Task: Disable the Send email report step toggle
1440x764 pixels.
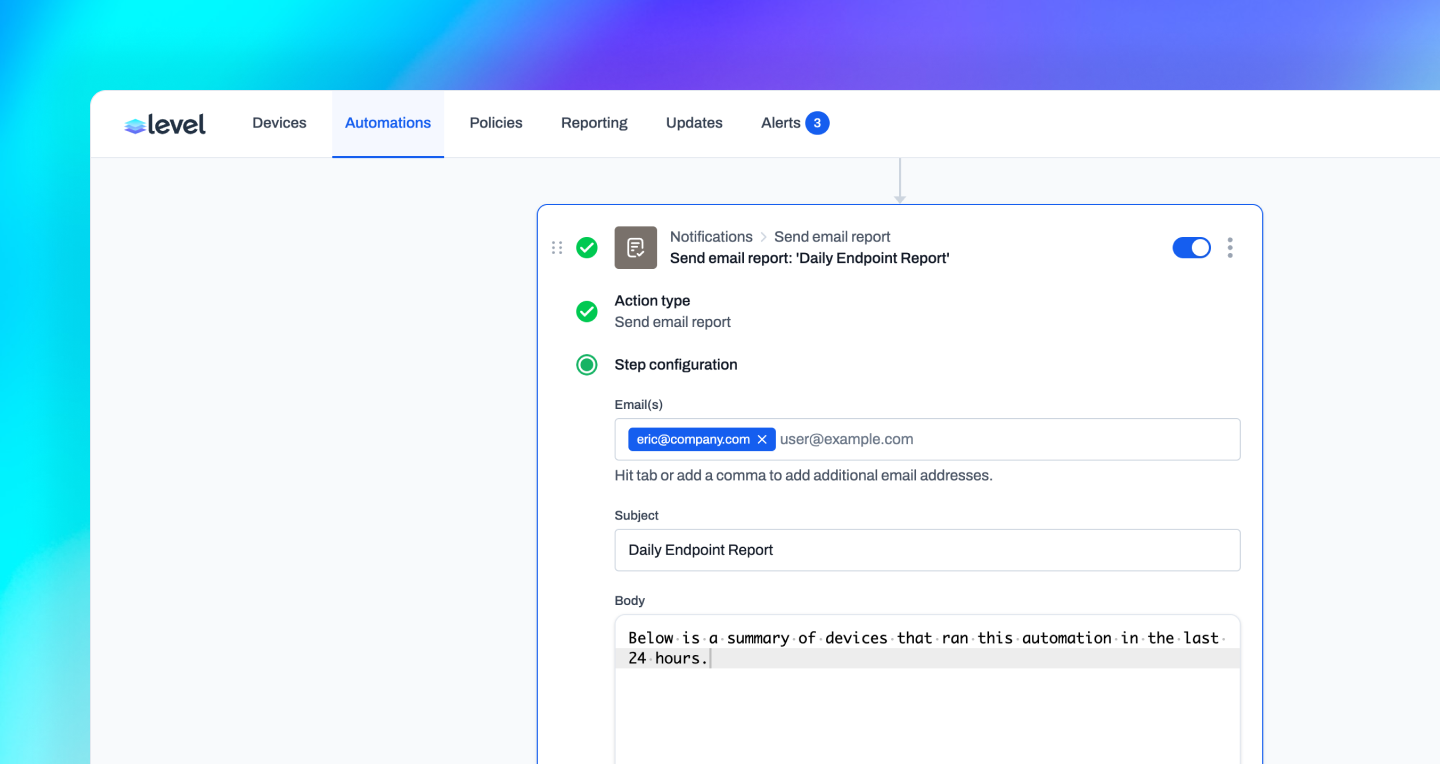Action: [1191, 247]
